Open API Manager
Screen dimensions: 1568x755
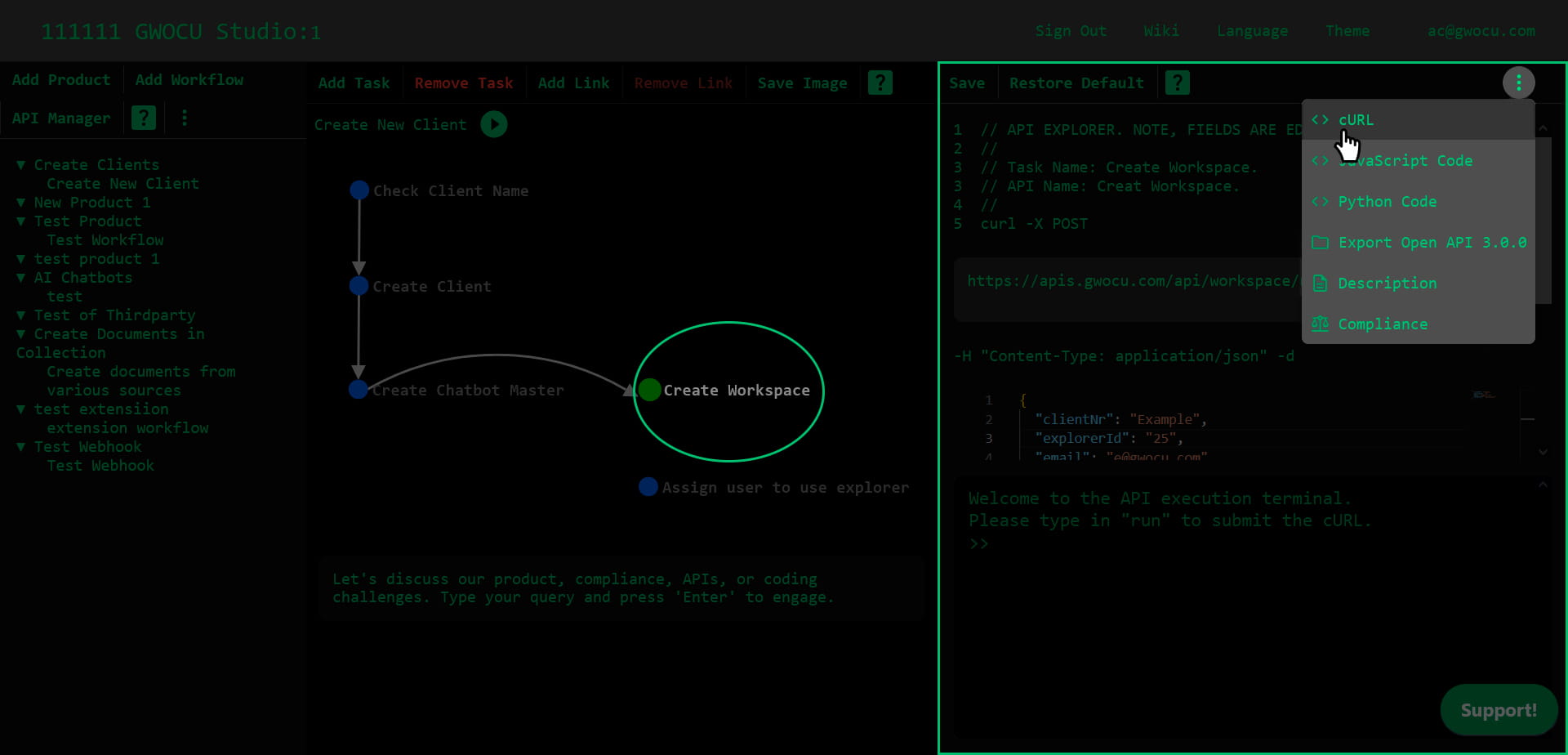(61, 118)
